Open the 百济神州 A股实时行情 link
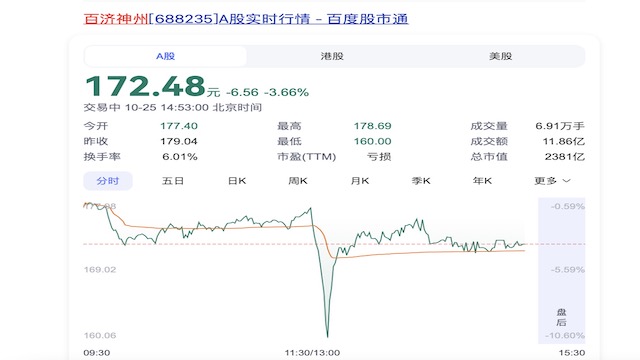 246,19
